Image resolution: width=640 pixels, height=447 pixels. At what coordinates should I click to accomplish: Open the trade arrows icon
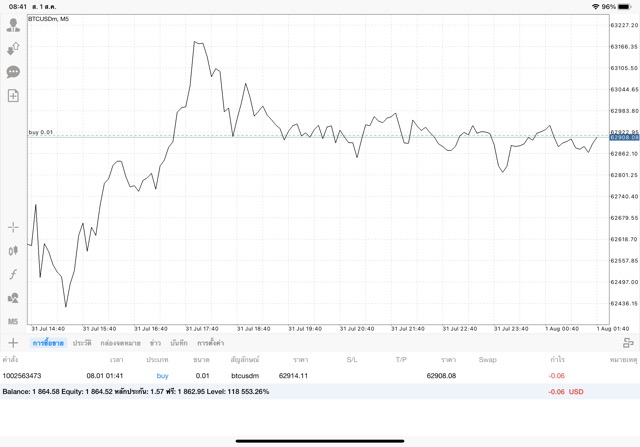(x=13, y=49)
